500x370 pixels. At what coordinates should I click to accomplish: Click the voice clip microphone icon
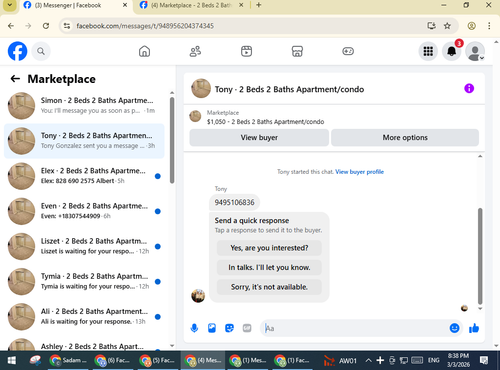194,328
